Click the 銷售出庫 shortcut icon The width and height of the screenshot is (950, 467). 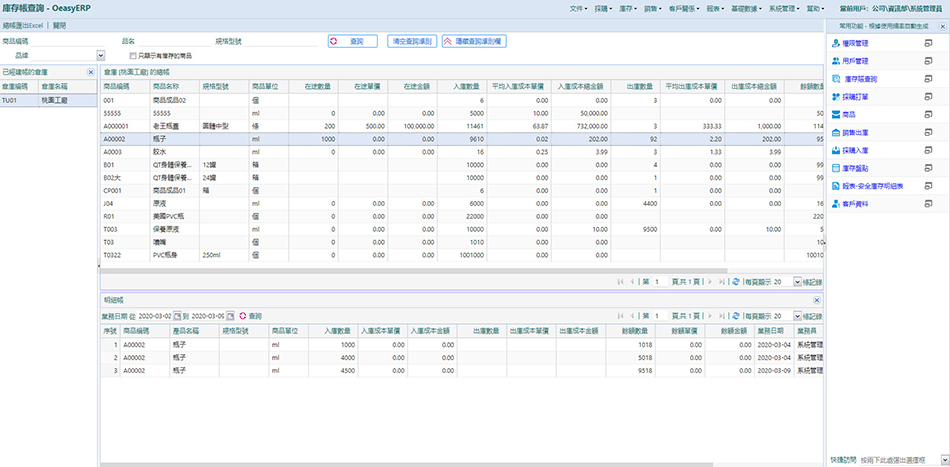coord(836,133)
